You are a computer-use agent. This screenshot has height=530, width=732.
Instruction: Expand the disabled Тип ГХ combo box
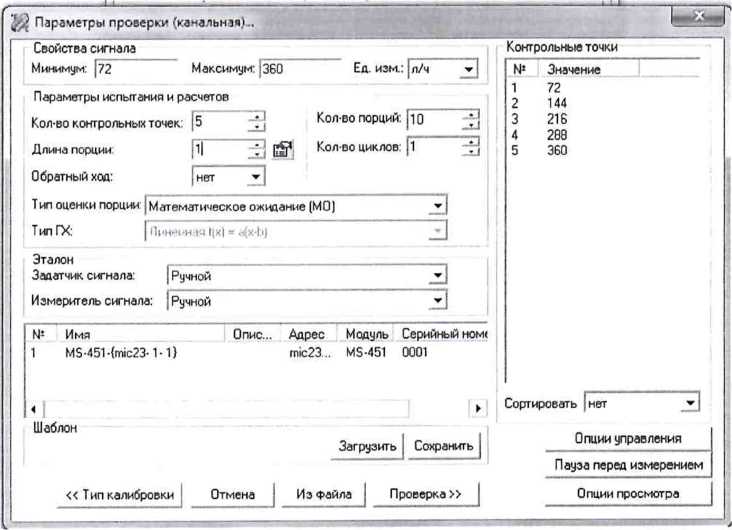pyautogui.click(x=437, y=231)
